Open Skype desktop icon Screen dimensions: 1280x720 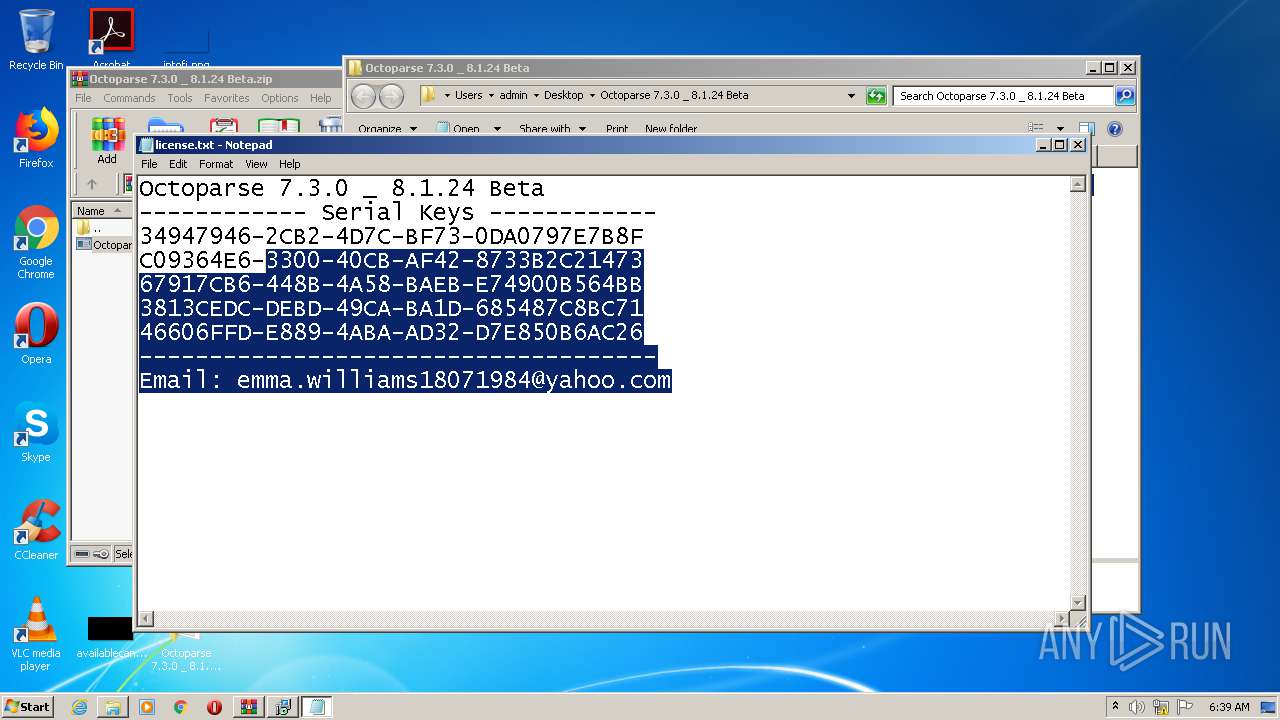pos(36,431)
